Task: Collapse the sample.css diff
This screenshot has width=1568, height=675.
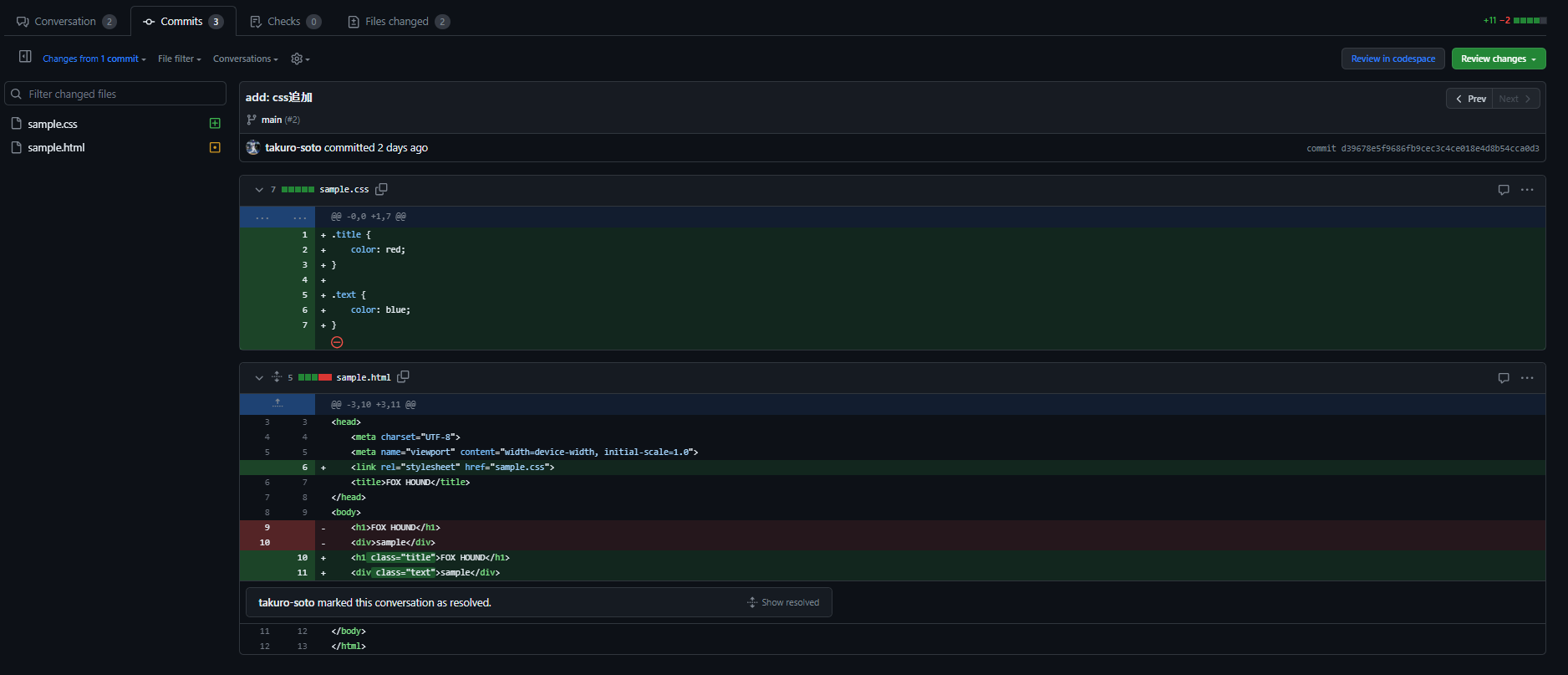Action: pyautogui.click(x=259, y=190)
